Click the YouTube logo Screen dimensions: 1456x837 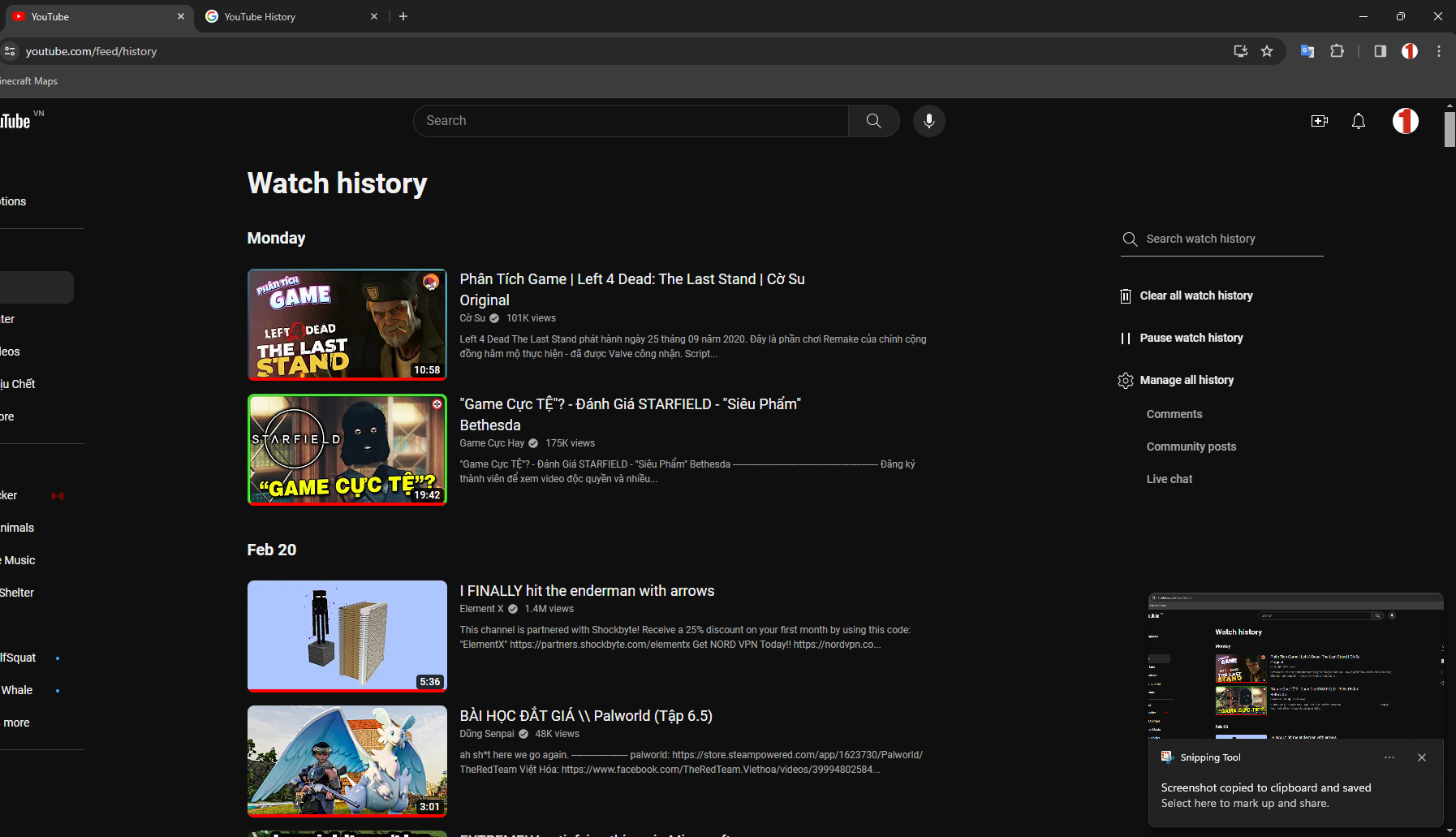15,121
